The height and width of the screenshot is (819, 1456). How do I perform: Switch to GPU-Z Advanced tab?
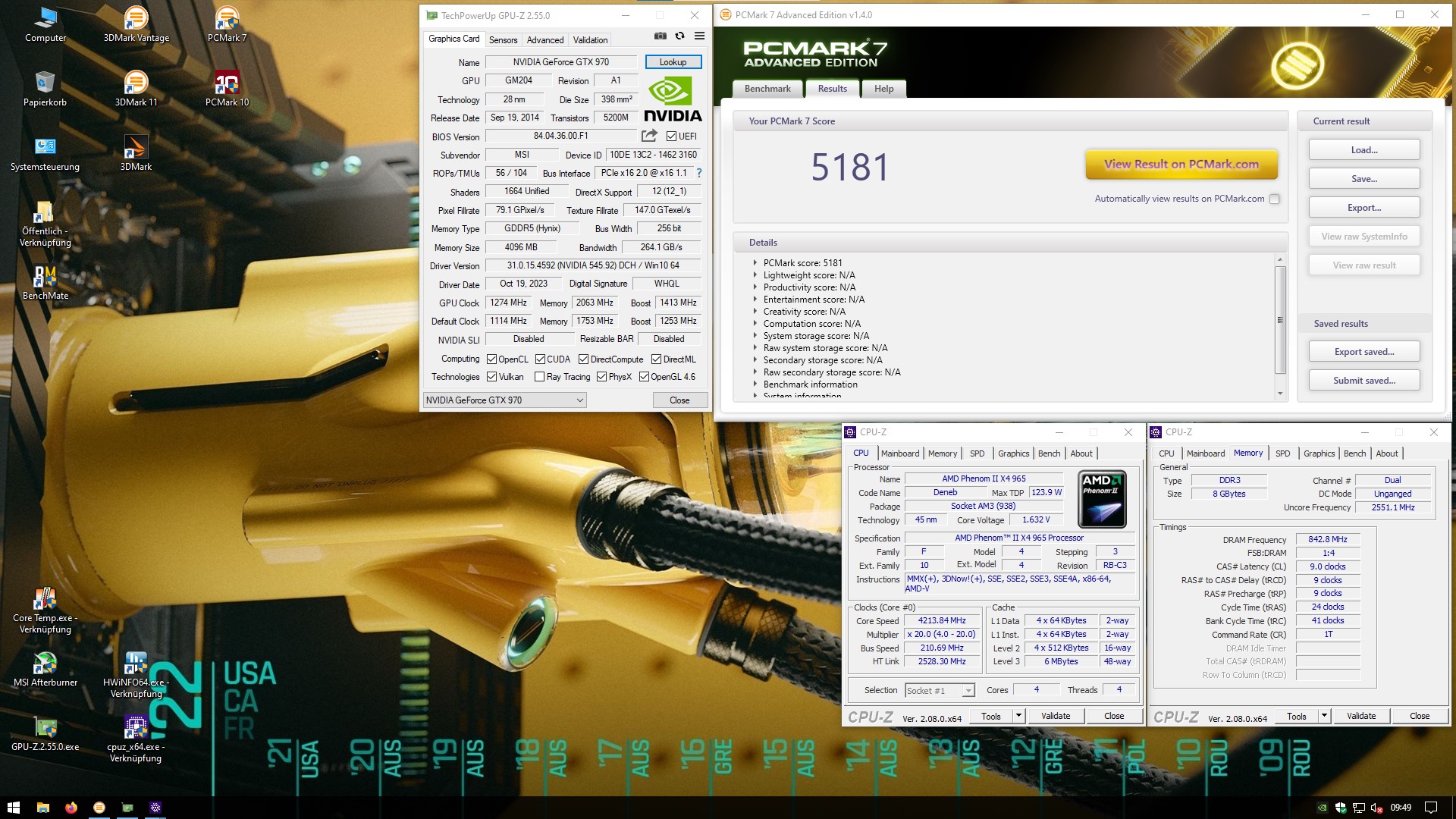point(545,40)
